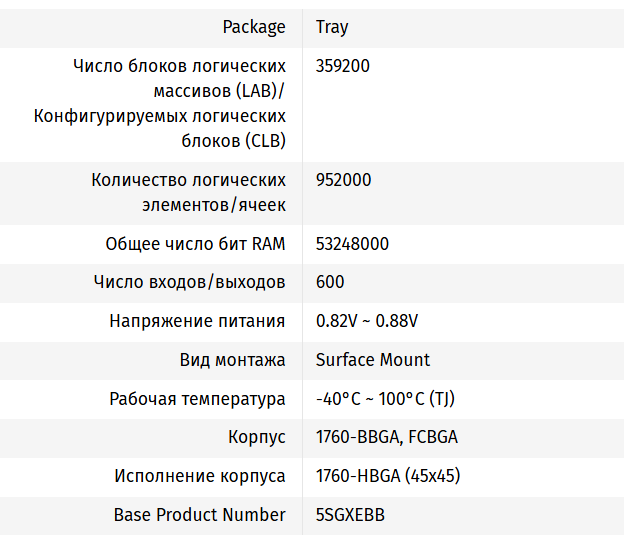
Task: Select the "1760-HBGA (45x45)" value
Action: point(388,476)
